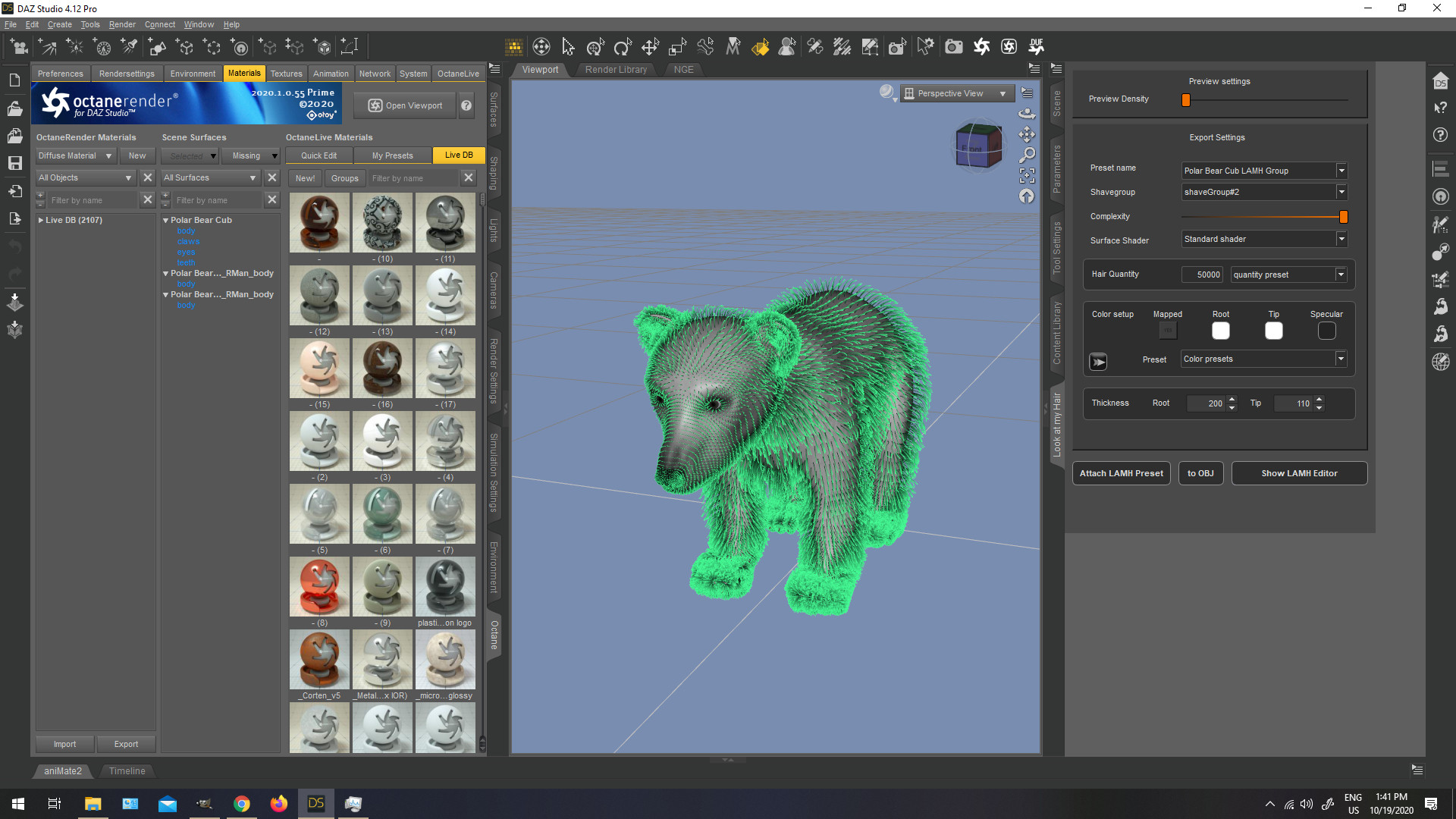Click the Octane help question icon
1456x819 pixels.
(x=467, y=105)
